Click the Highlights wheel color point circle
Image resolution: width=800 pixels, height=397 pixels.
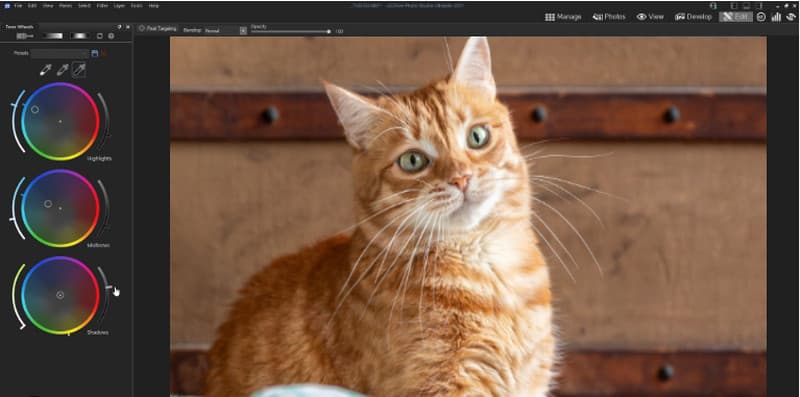click(x=35, y=109)
